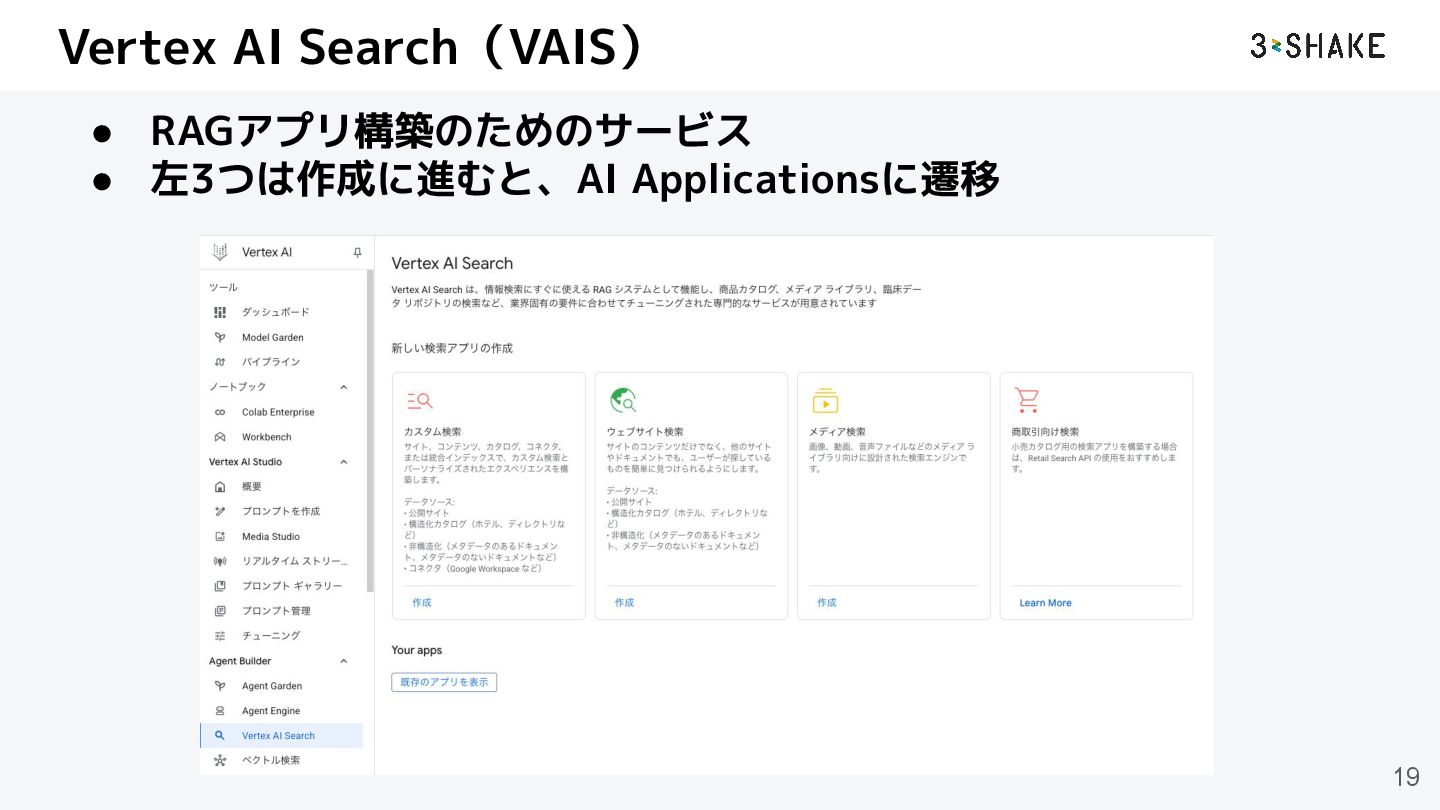
Task: Collapse the Vertex AI Studio section
Action: pyautogui.click(x=344, y=462)
